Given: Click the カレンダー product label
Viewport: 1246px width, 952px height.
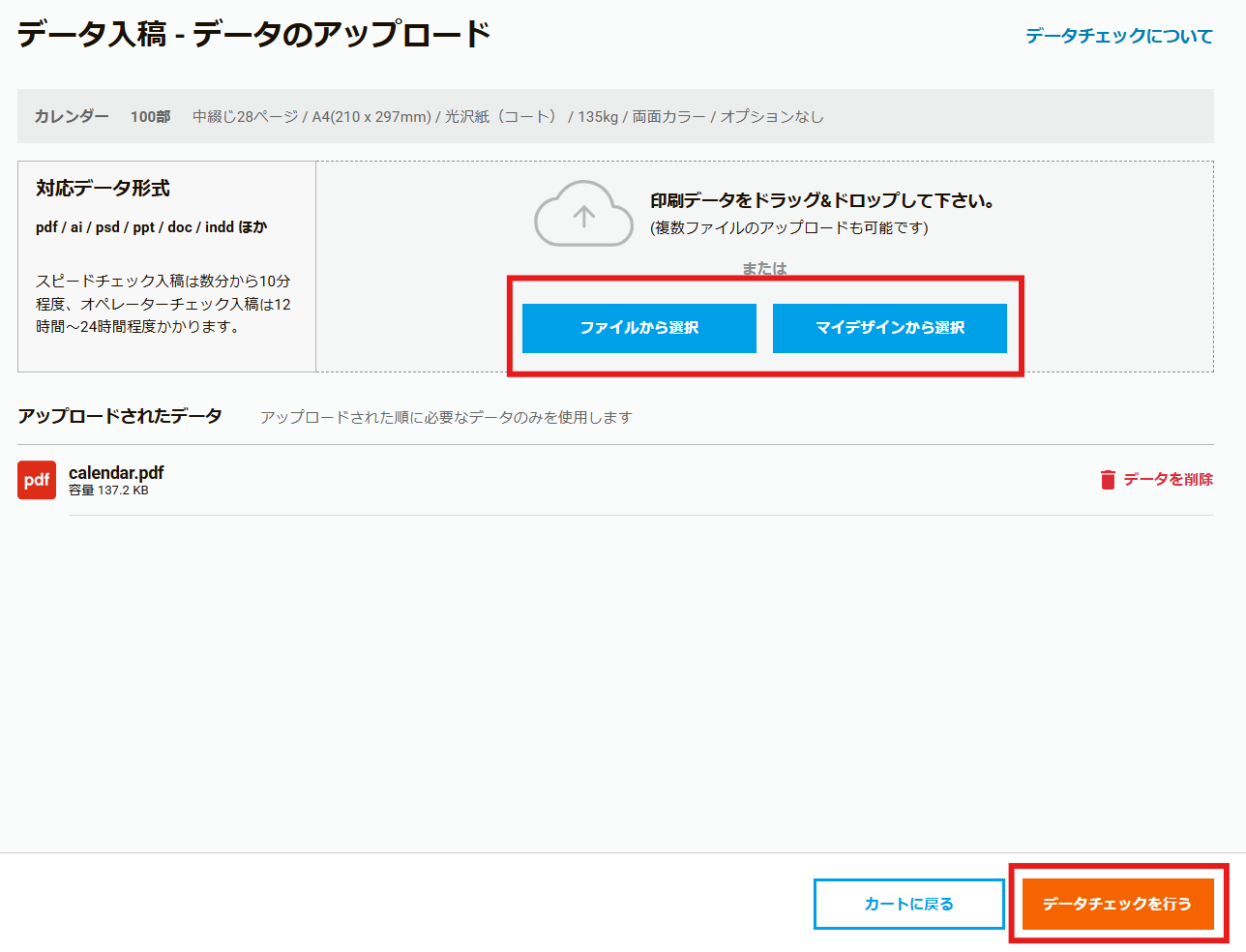Looking at the screenshot, I should point(72,116).
